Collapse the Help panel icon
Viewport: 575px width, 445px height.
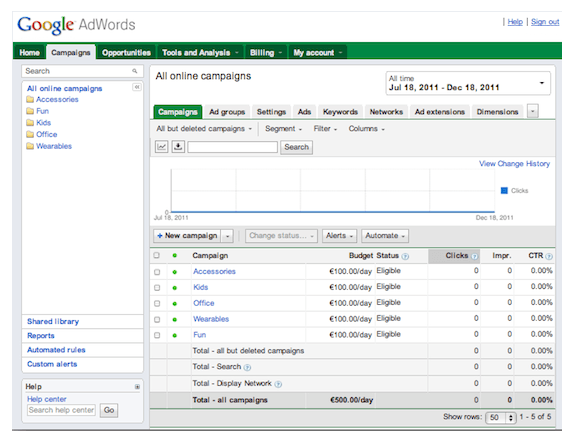coord(137,387)
